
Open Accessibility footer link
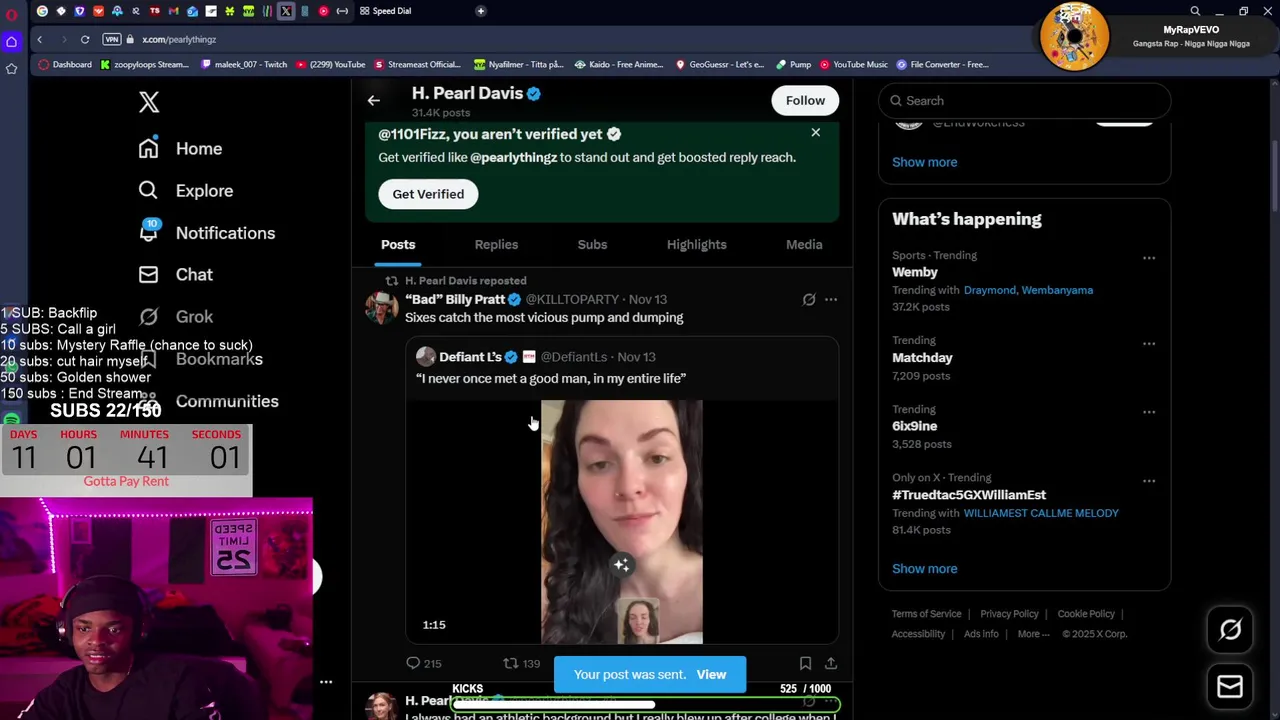point(918,634)
